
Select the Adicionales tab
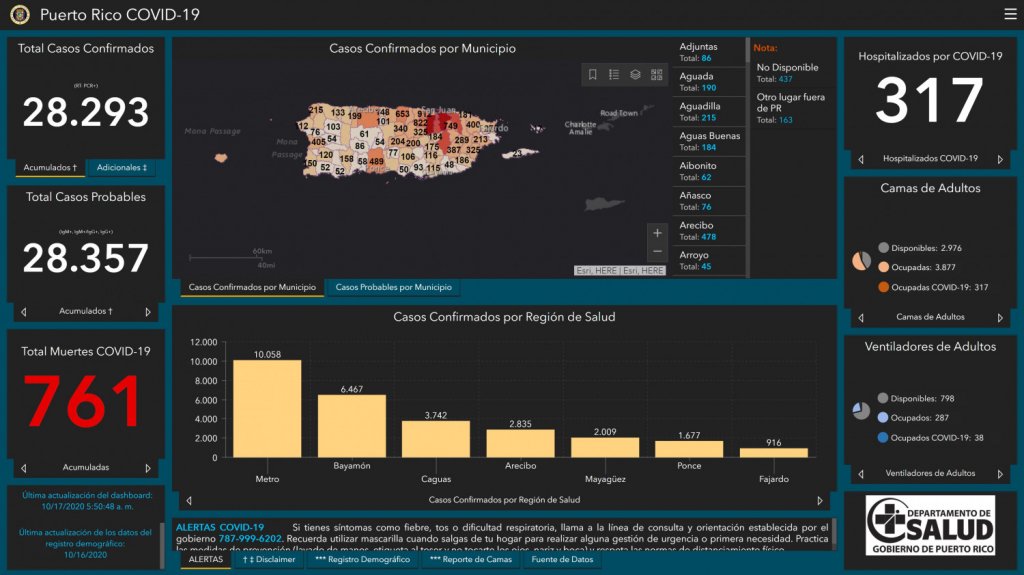125,168
